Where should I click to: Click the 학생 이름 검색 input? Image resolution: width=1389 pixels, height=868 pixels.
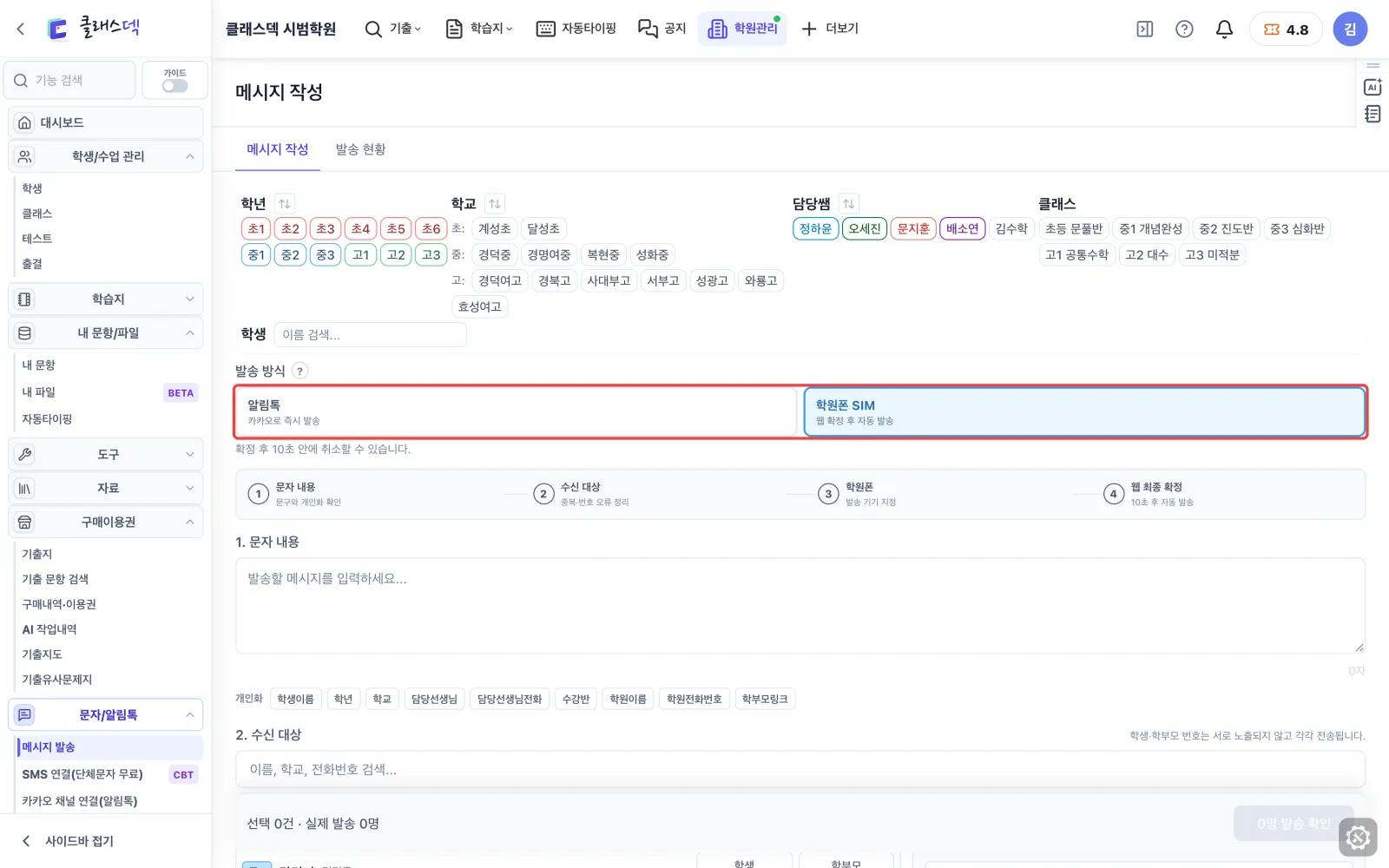370,334
